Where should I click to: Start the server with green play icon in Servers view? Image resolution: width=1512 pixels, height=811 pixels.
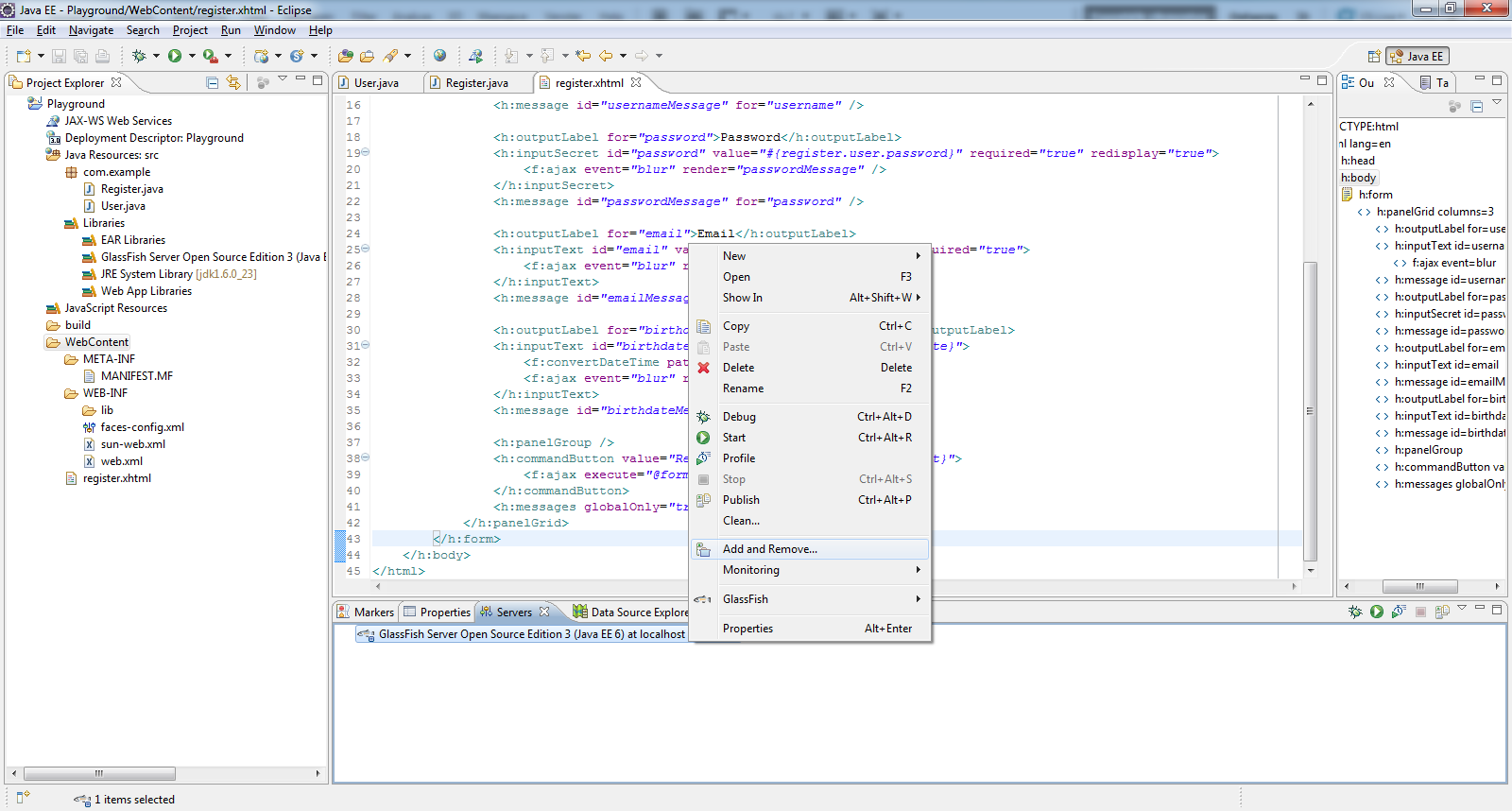pos(1377,612)
